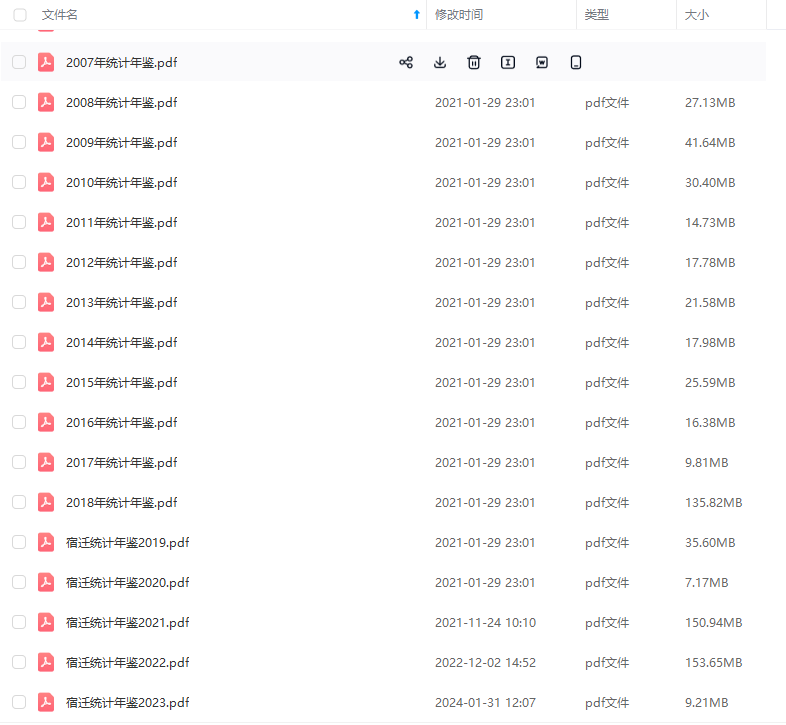Click the 41.64MB size value

pos(710,142)
